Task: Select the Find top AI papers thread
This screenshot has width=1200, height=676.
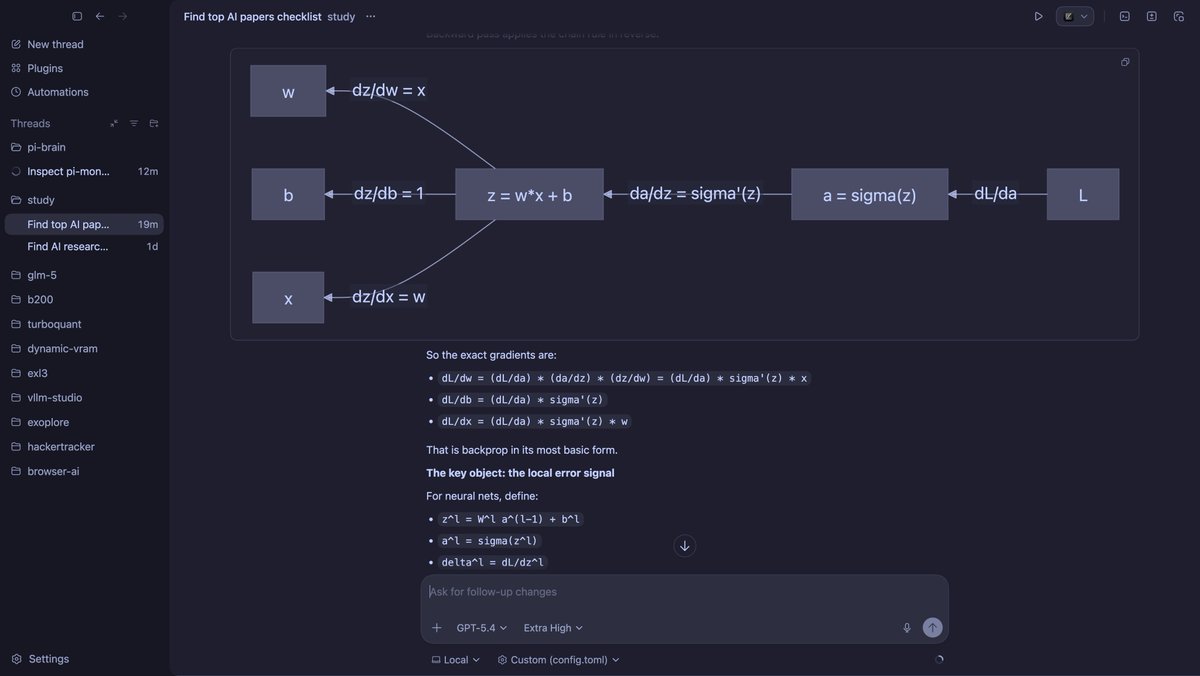Action: pyautogui.click(x=84, y=225)
